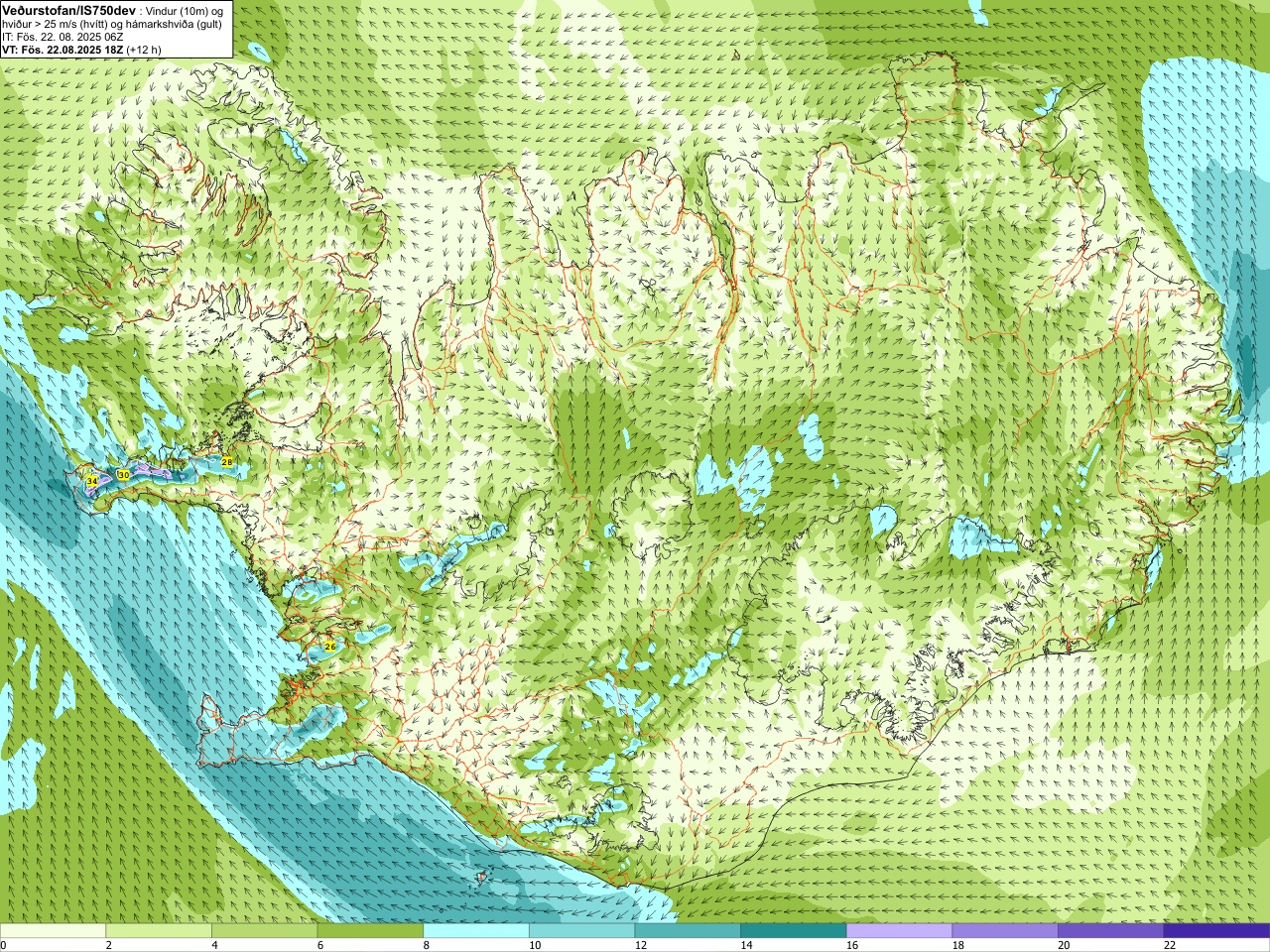Click the legend scale number 6
Viewport: 1270px width, 952px height.
coord(319,945)
